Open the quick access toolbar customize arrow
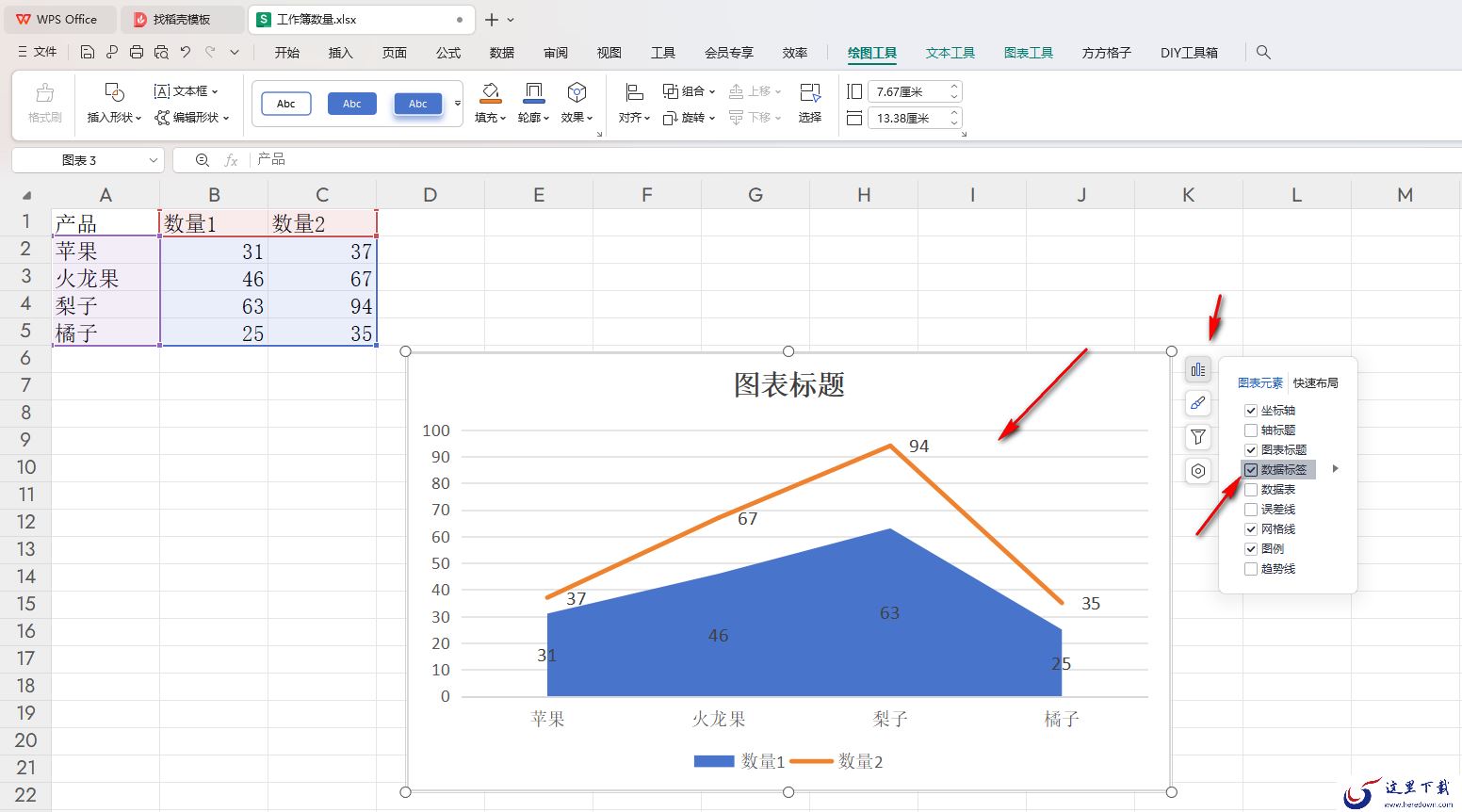 235,53
